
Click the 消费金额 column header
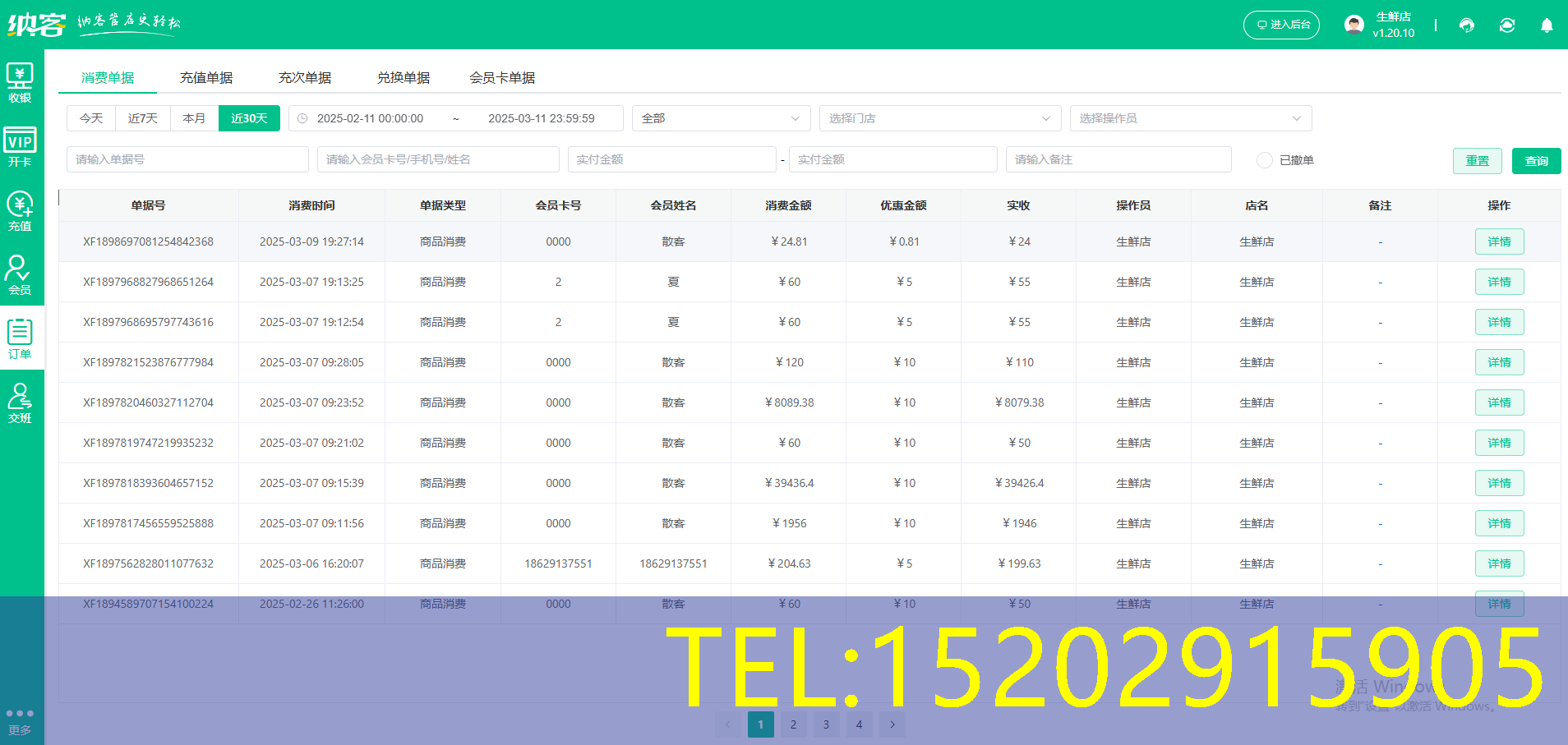(789, 205)
